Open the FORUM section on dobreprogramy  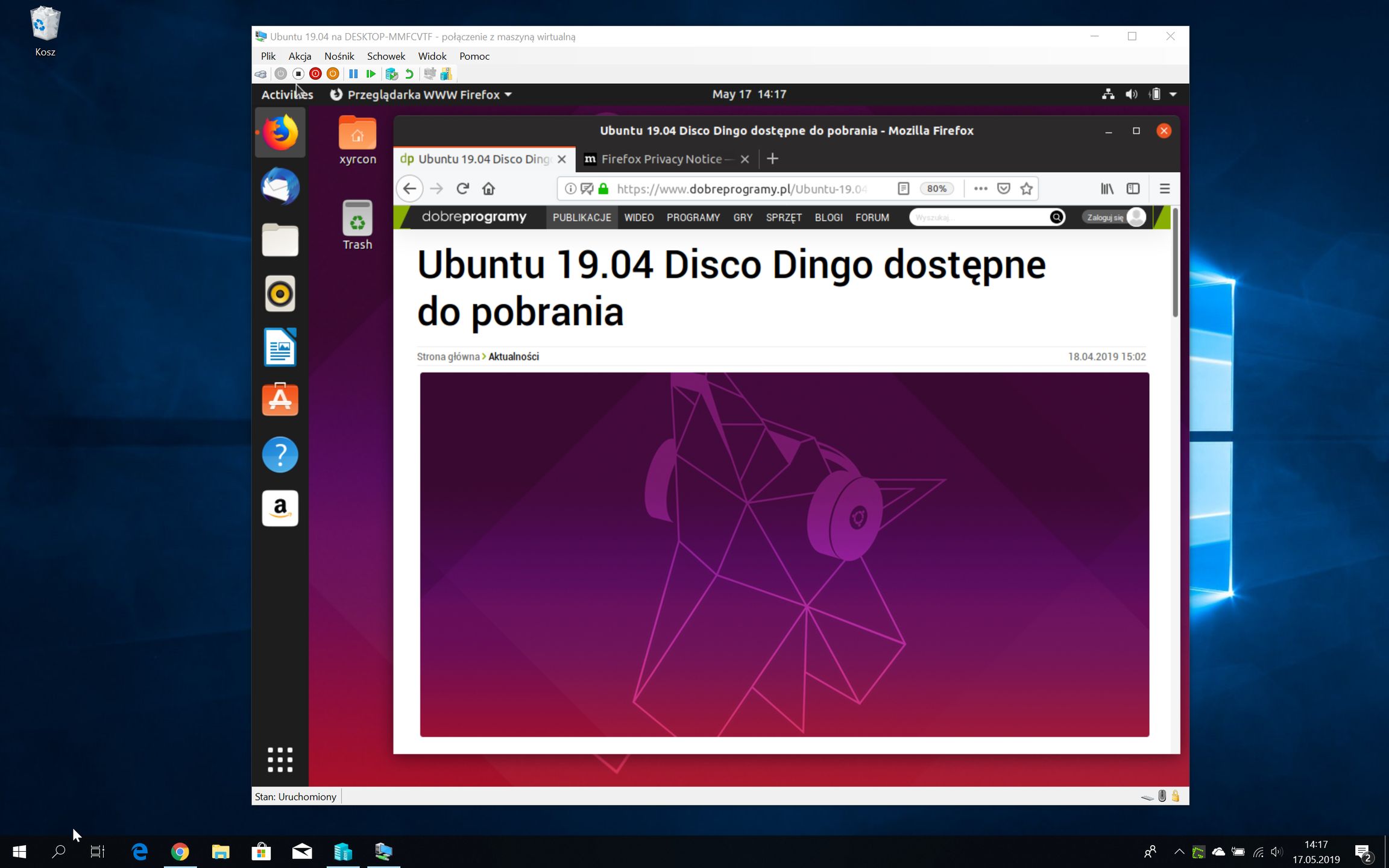[x=872, y=217]
